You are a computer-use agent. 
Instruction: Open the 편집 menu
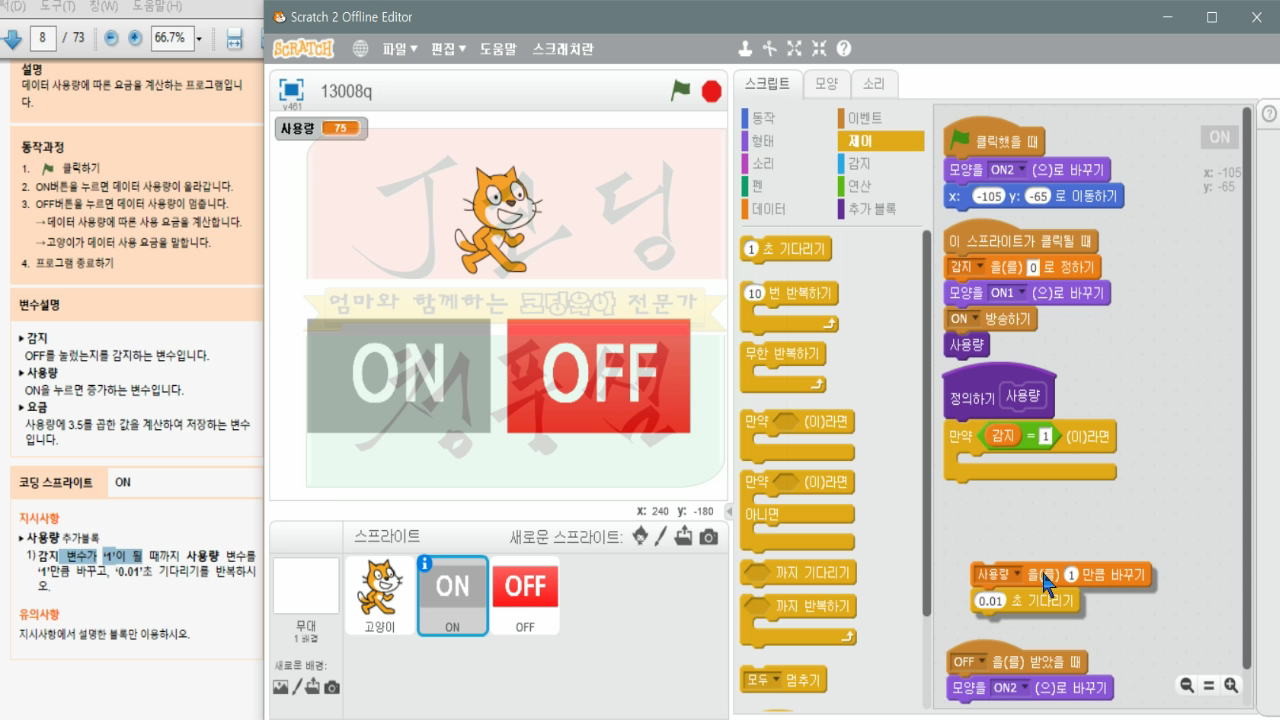(x=448, y=48)
